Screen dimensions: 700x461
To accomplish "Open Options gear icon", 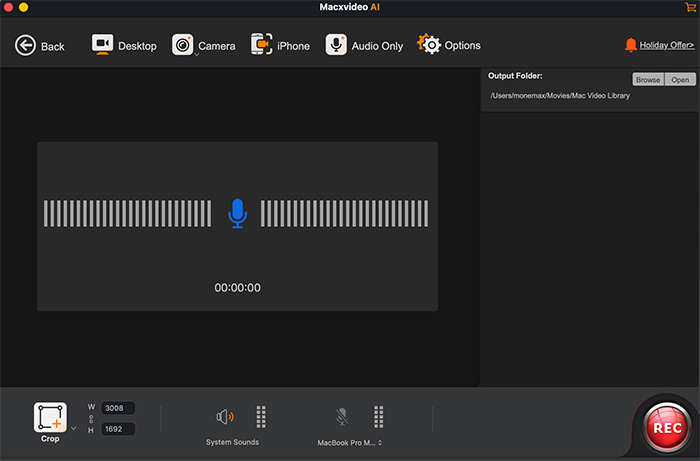I will click(x=429, y=44).
